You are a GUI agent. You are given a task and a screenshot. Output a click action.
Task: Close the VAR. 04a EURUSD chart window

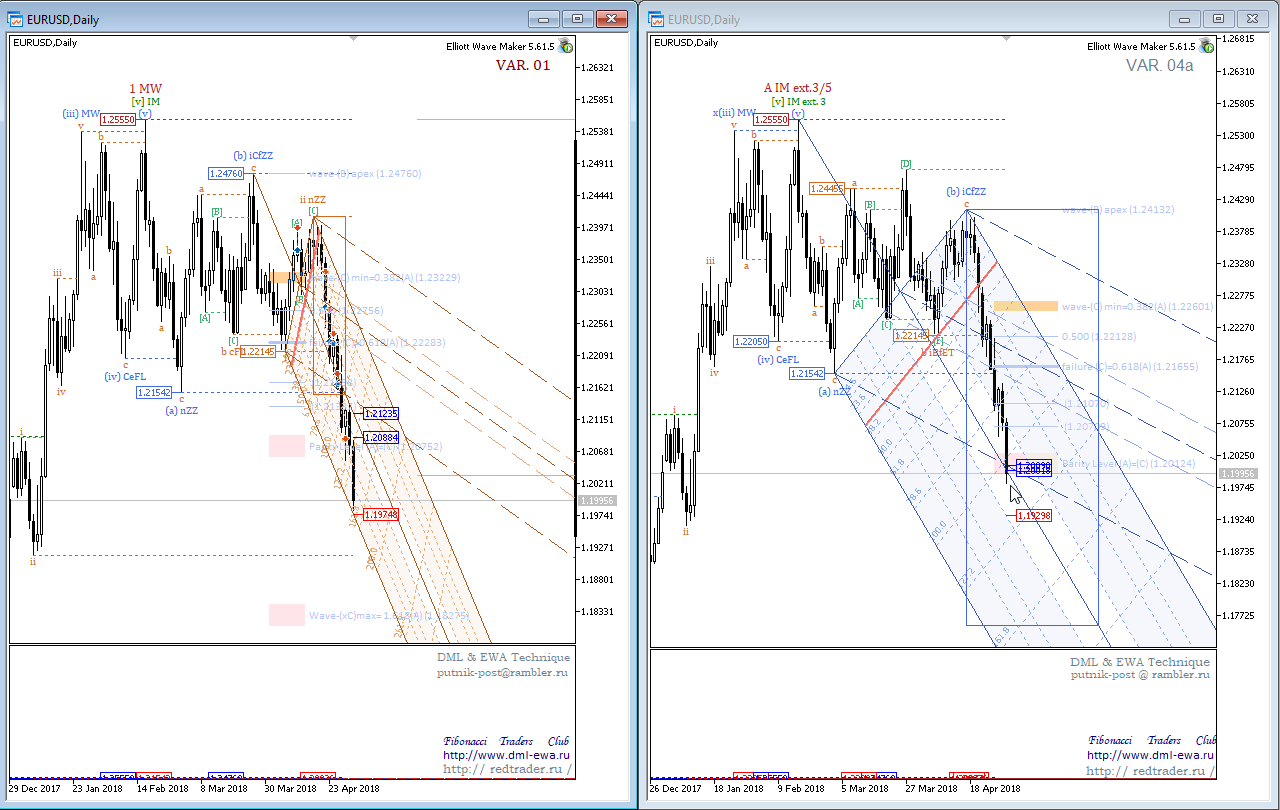[x=1251, y=19]
